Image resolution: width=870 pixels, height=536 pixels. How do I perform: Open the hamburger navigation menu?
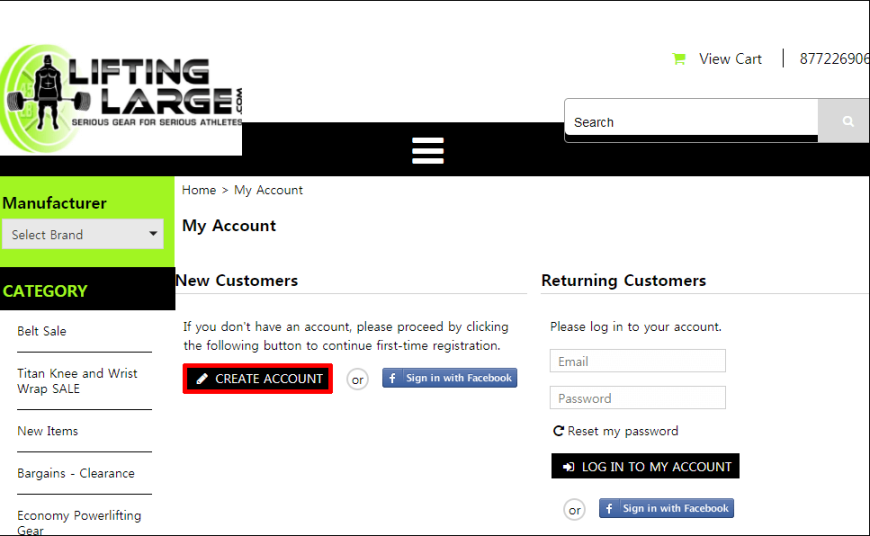pos(428,150)
